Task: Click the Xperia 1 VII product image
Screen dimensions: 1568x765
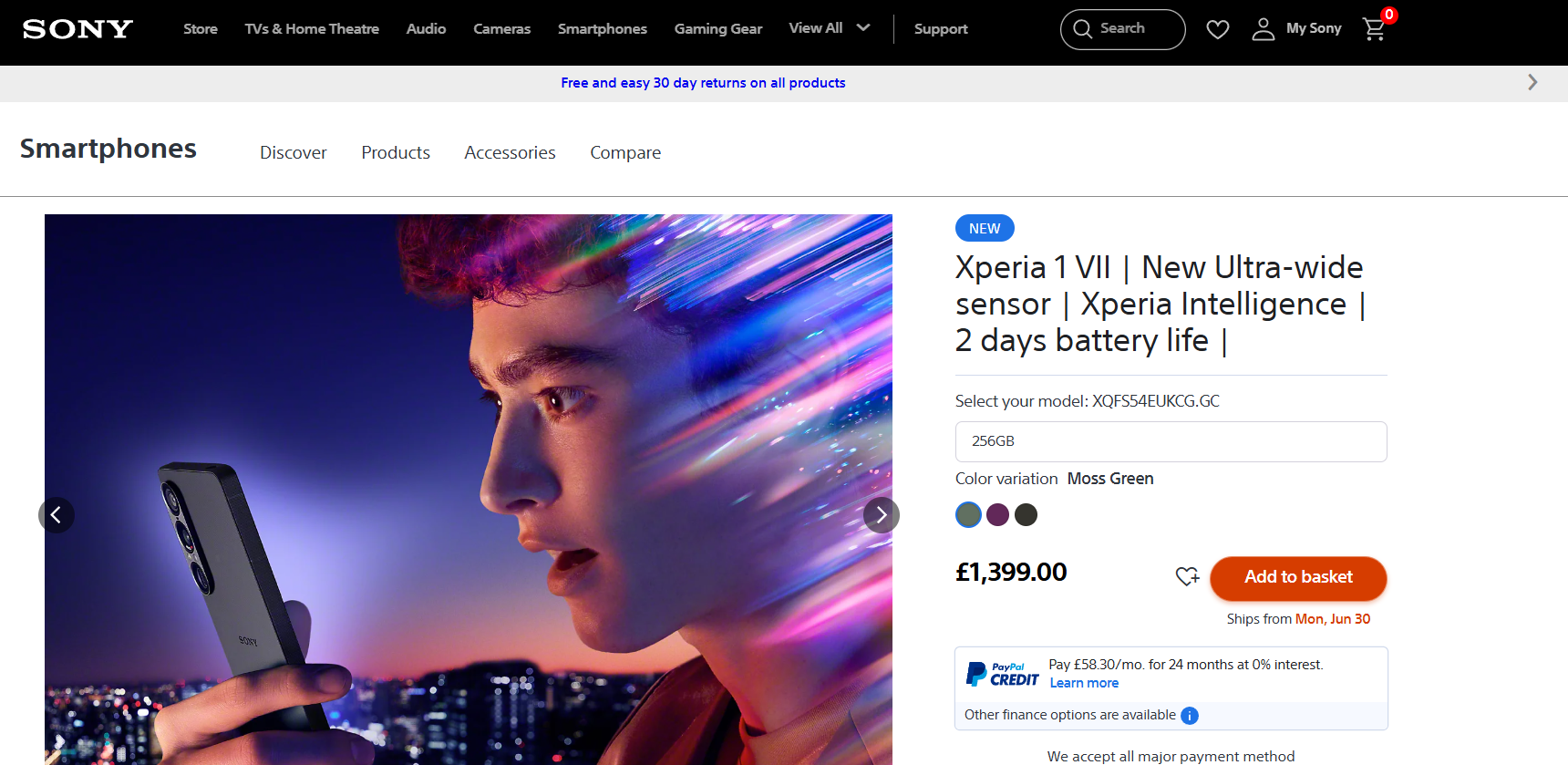Action: pyautogui.click(x=469, y=490)
